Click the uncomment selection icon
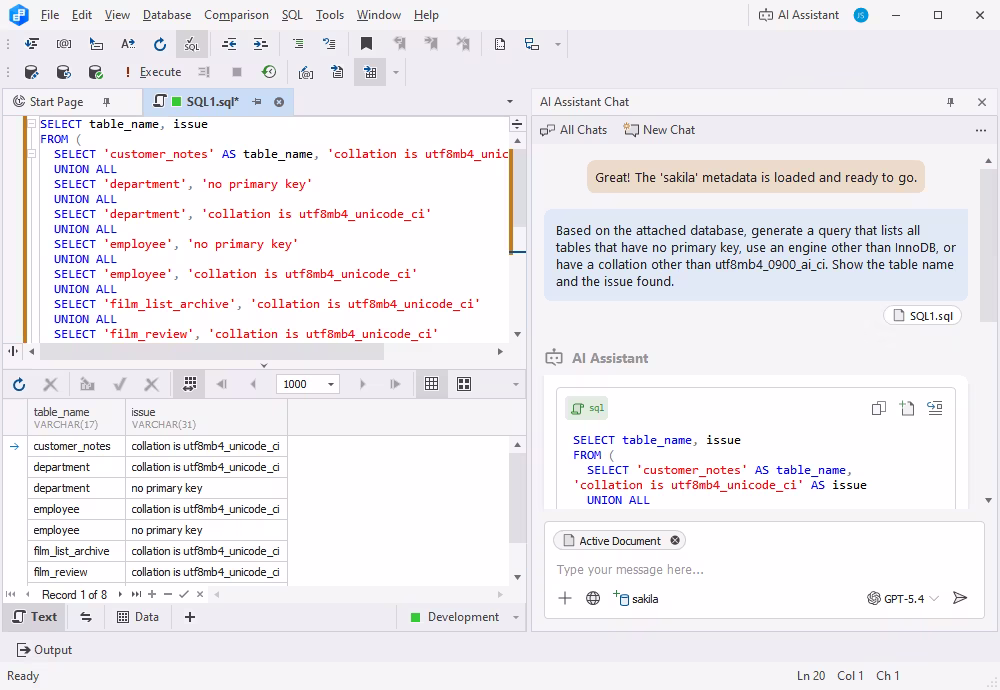 pos(329,44)
